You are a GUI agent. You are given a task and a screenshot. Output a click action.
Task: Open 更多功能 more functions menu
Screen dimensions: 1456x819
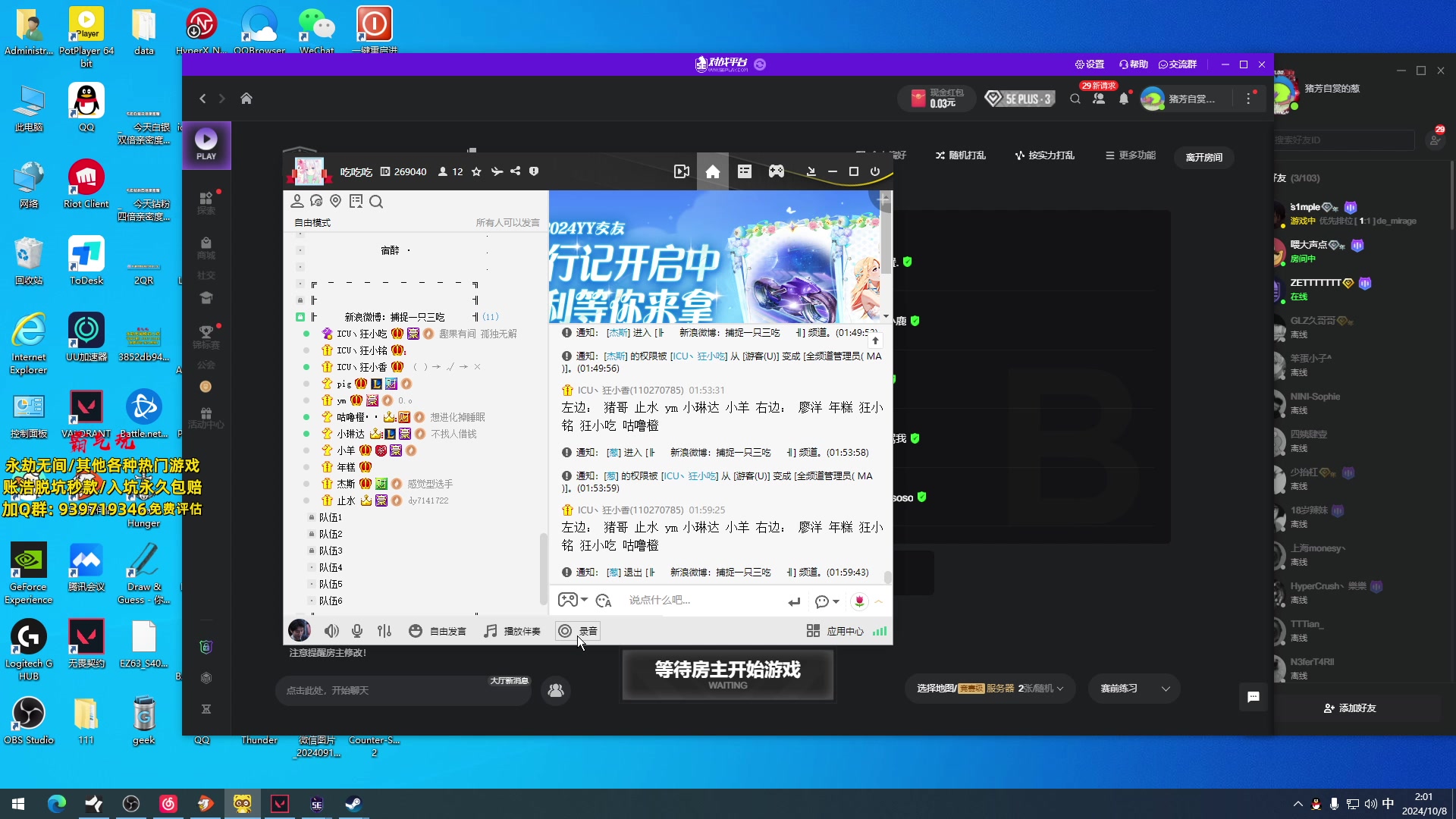[x=1131, y=155]
